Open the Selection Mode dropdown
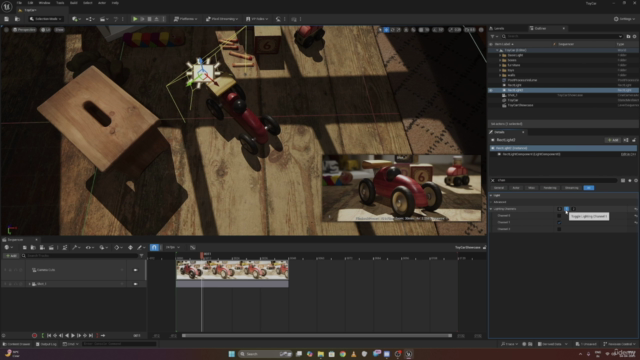Screen dimensions: 640x360 tap(46, 19)
